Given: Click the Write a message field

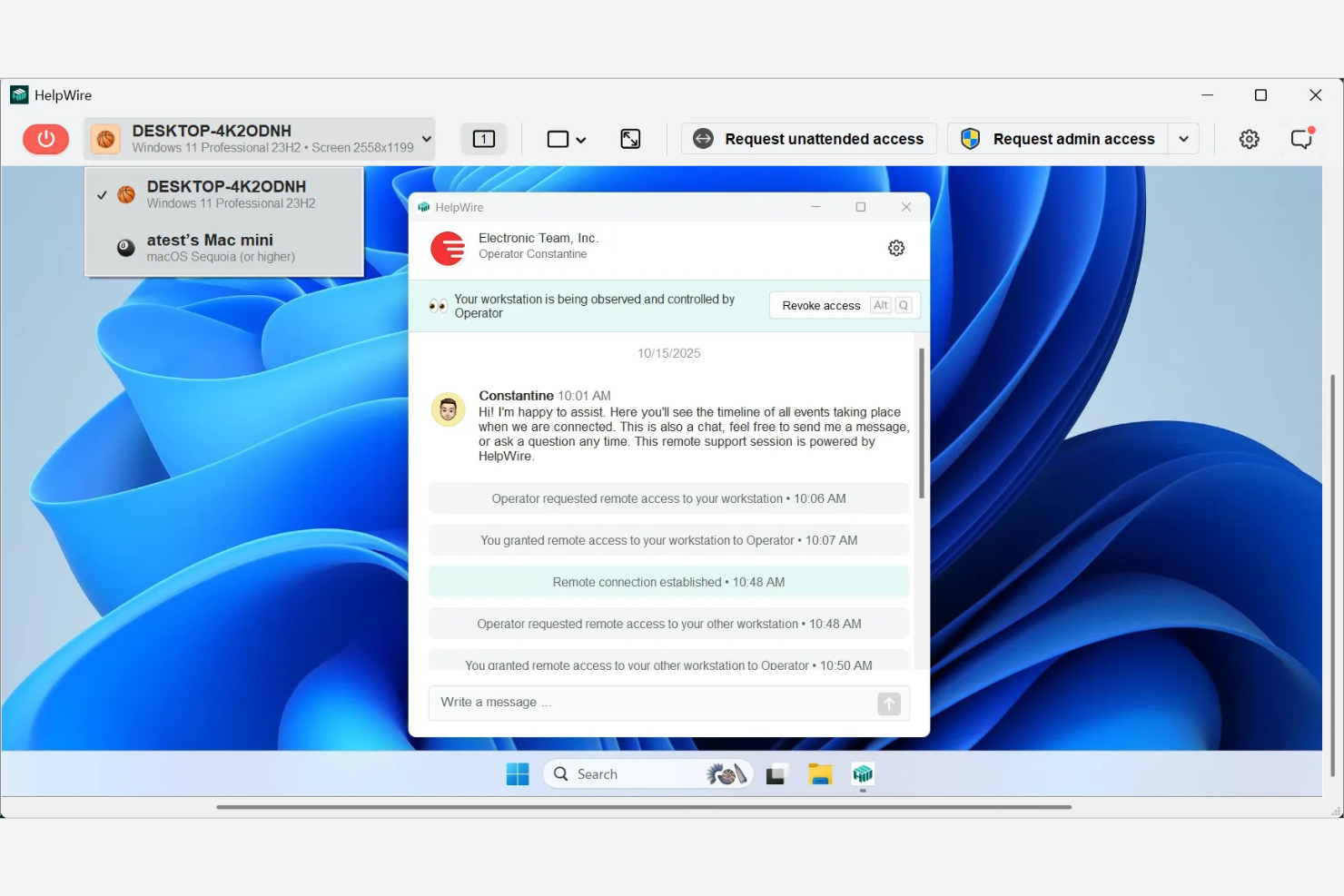Looking at the screenshot, I should [x=636, y=702].
